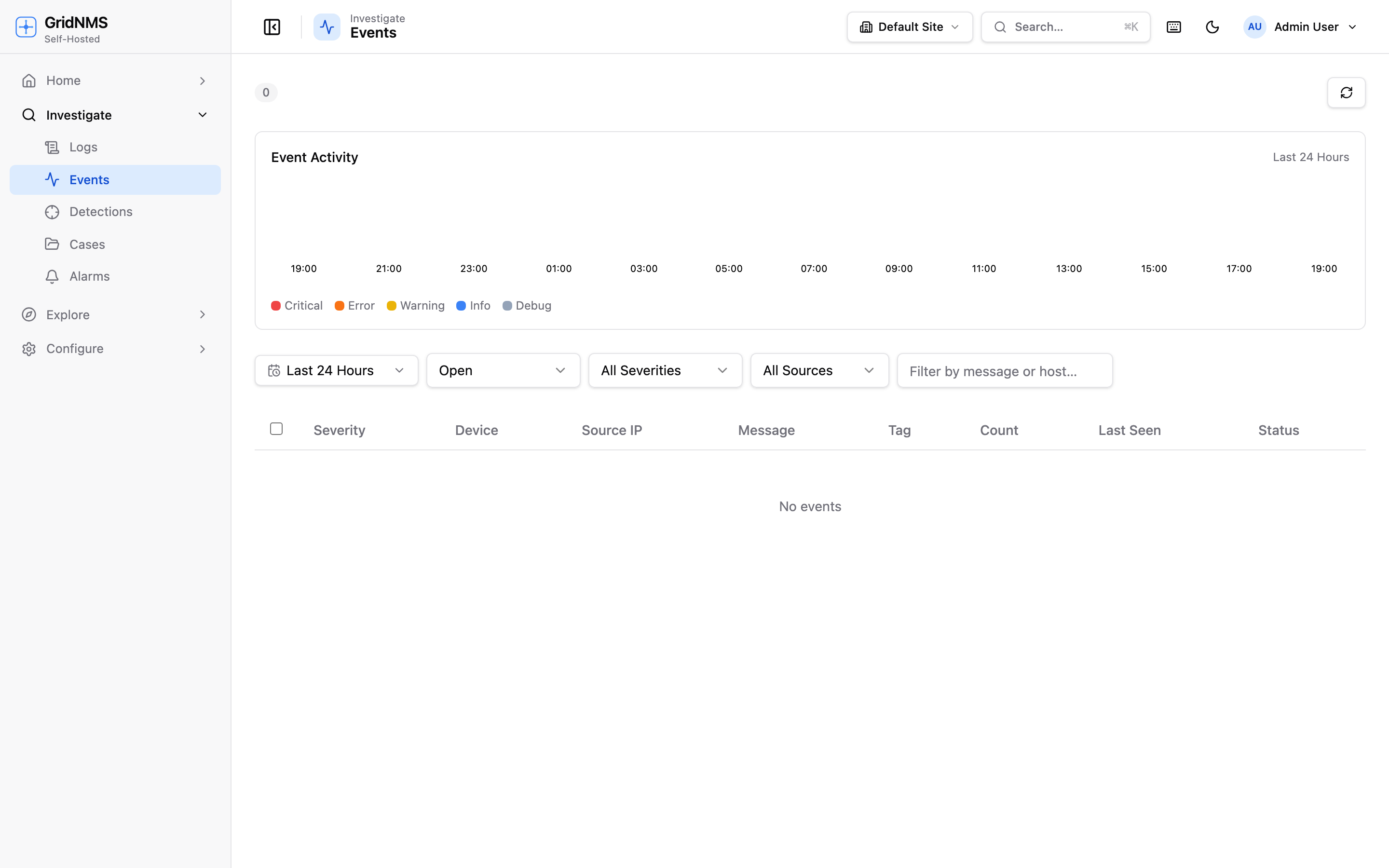Screen dimensions: 1389x868
Task: Click the 'Event Activity' chart title
Action: (x=314, y=157)
